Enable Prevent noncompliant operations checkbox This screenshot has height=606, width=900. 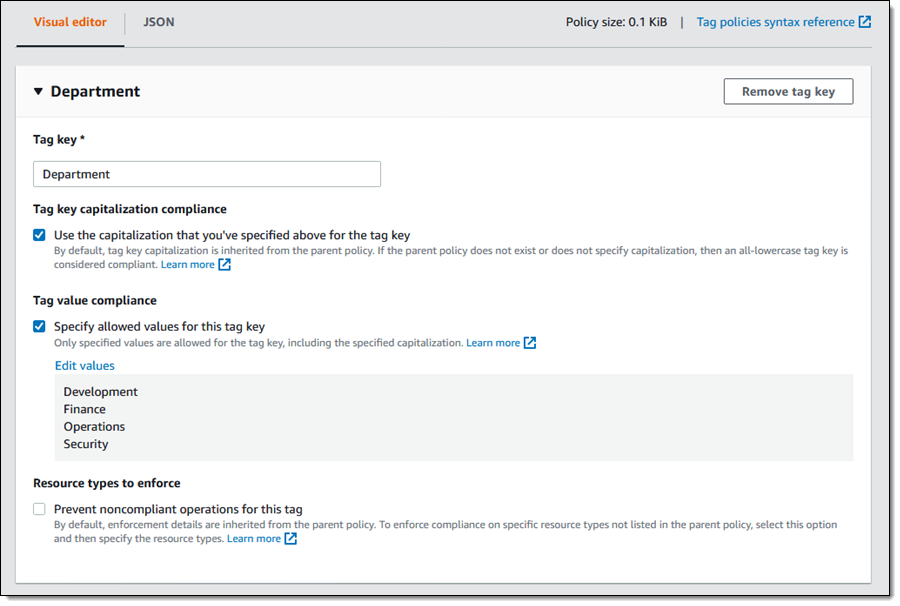point(39,509)
